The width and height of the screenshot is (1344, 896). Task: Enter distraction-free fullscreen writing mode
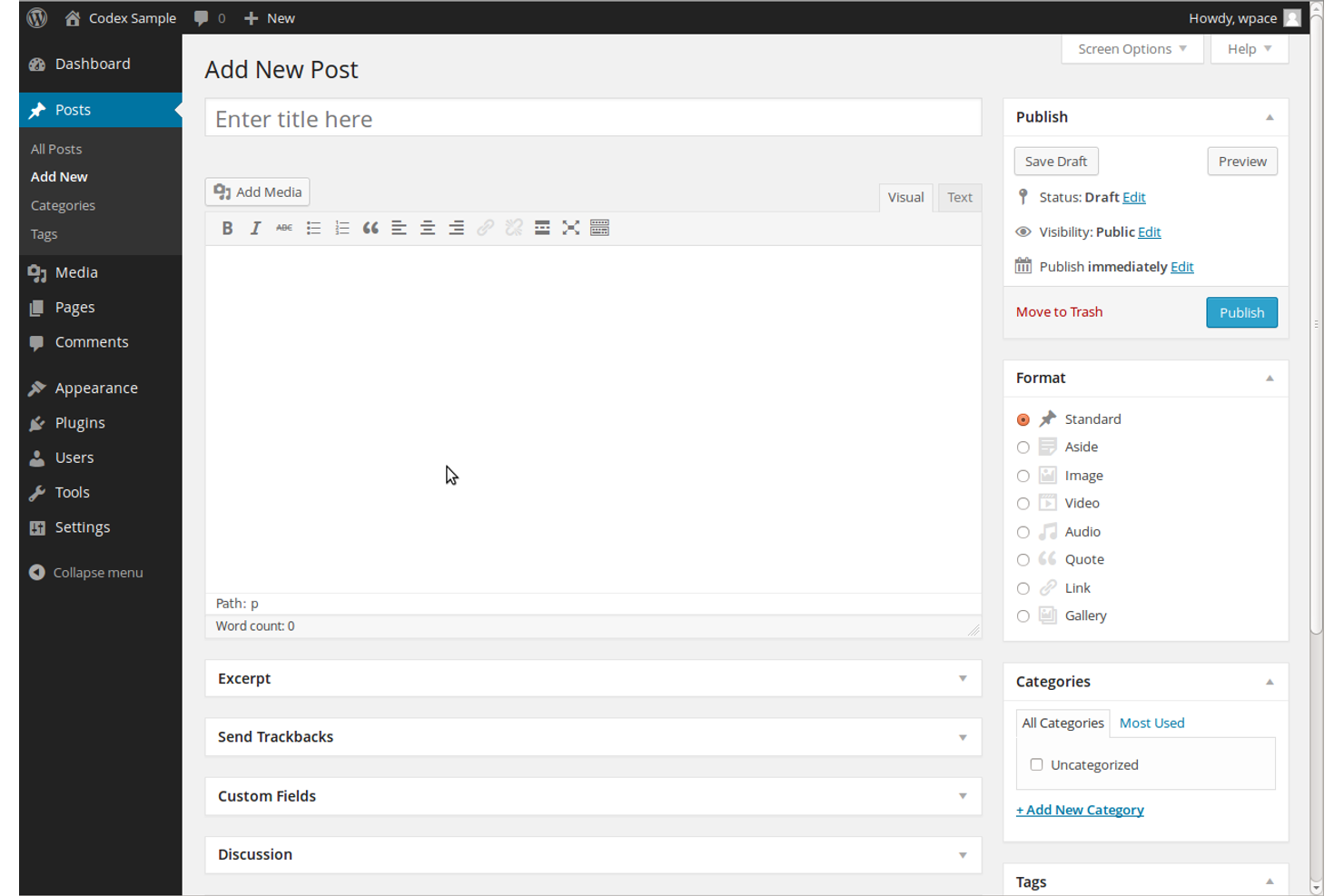coord(570,228)
